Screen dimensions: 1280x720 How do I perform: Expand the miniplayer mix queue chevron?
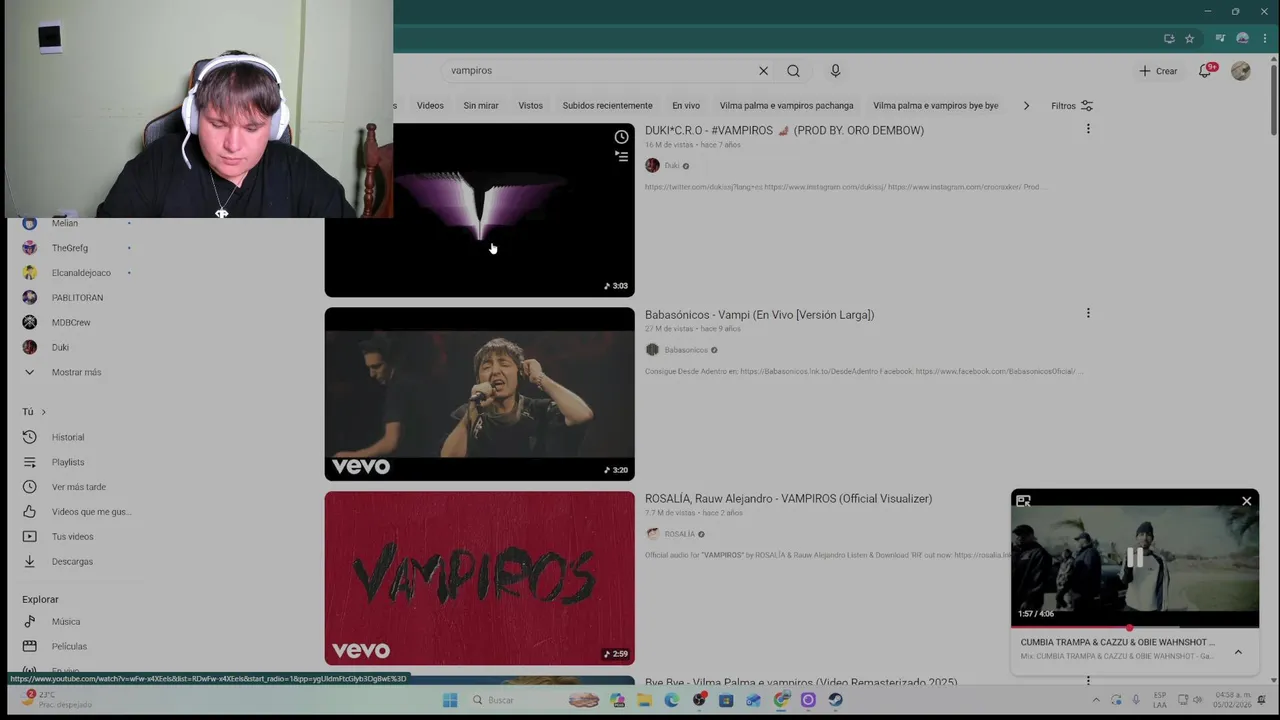[x=1238, y=652]
